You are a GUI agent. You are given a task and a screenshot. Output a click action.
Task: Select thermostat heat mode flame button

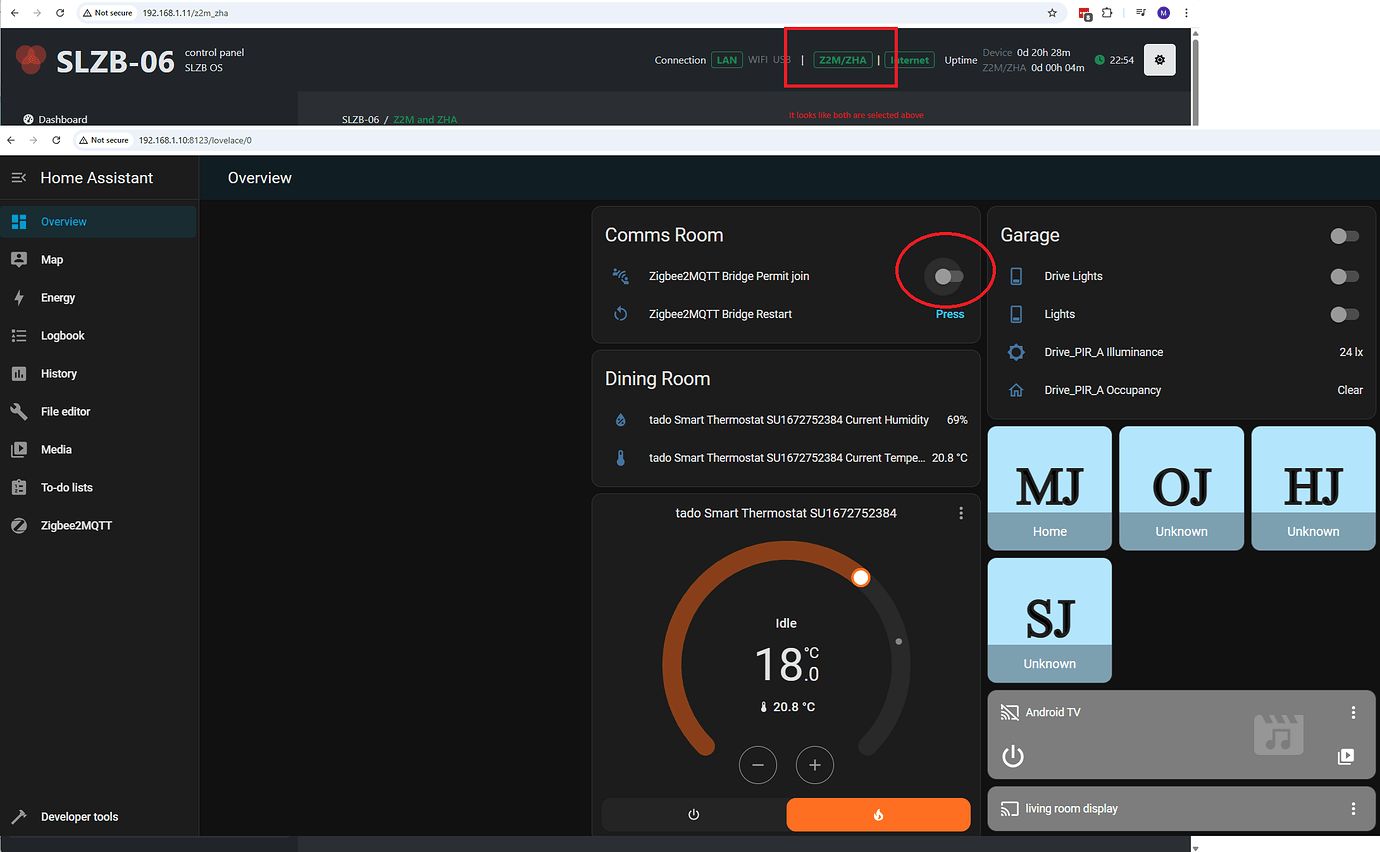878,815
